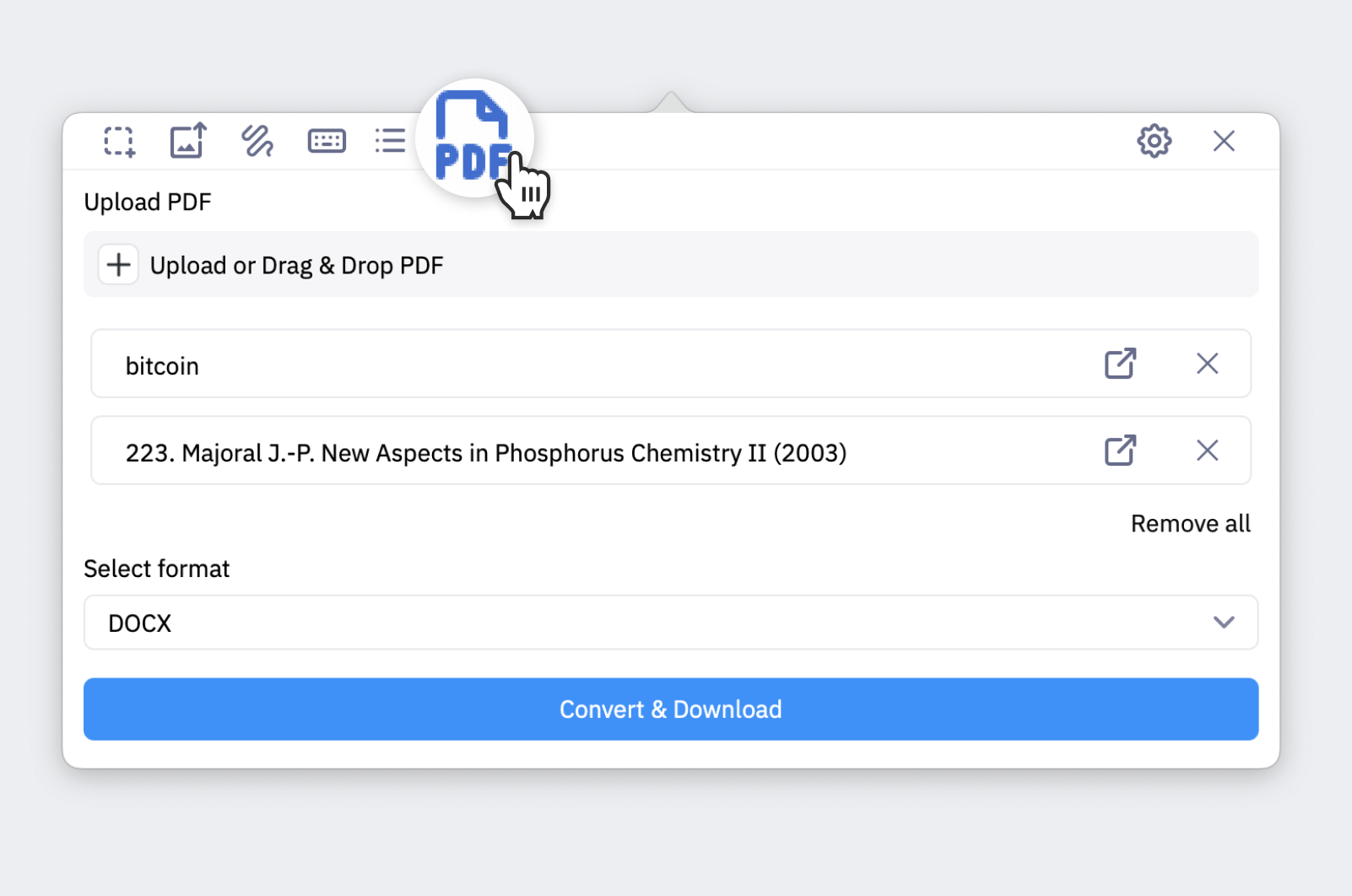Open the Majoral PDF in external viewer
The width and height of the screenshot is (1352, 896).
click(x=1119, y=451)
